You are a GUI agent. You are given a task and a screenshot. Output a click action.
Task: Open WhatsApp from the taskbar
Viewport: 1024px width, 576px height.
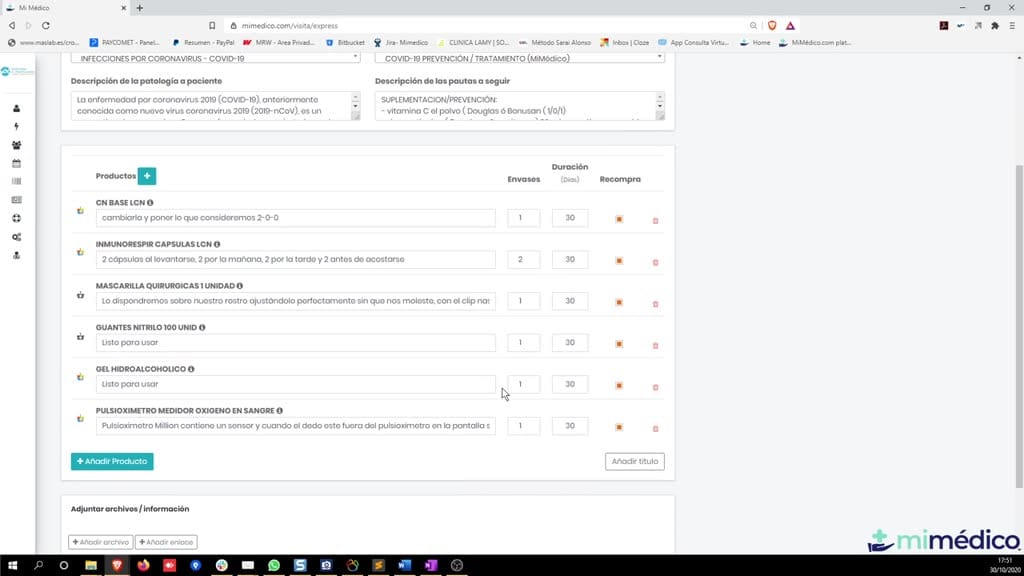coord(274,566)
